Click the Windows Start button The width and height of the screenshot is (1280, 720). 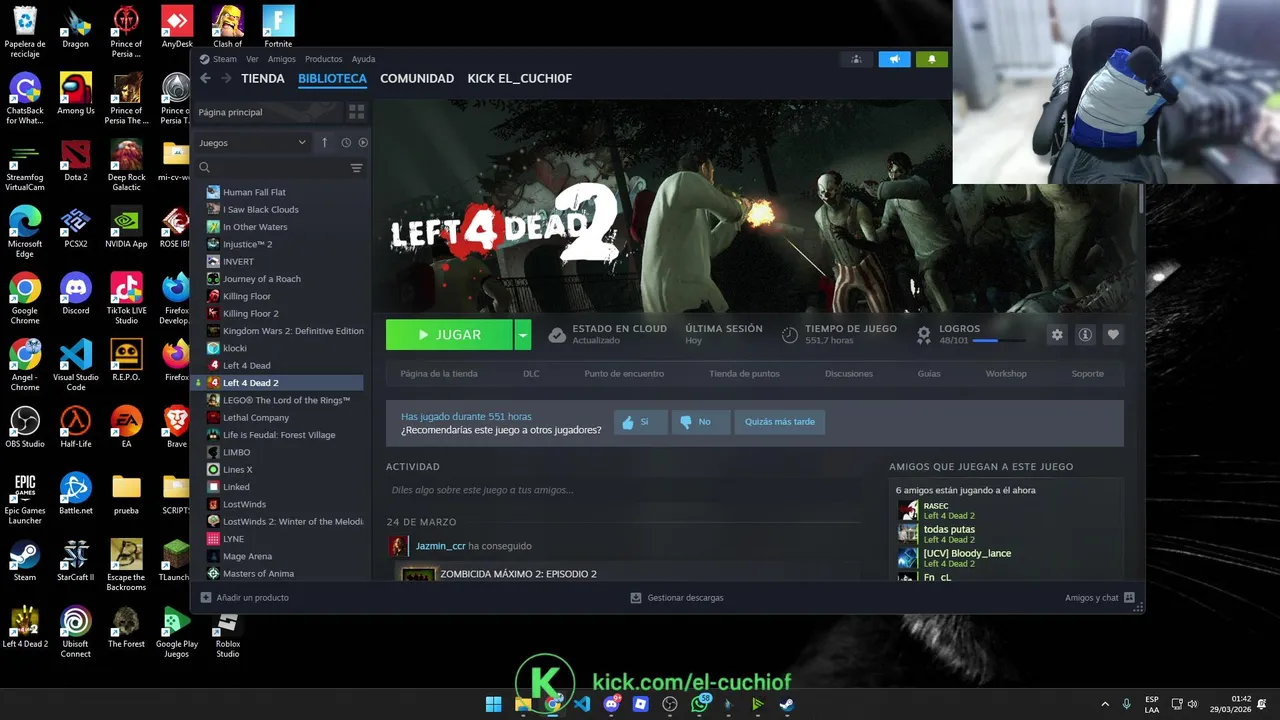(x=493, y=704)
